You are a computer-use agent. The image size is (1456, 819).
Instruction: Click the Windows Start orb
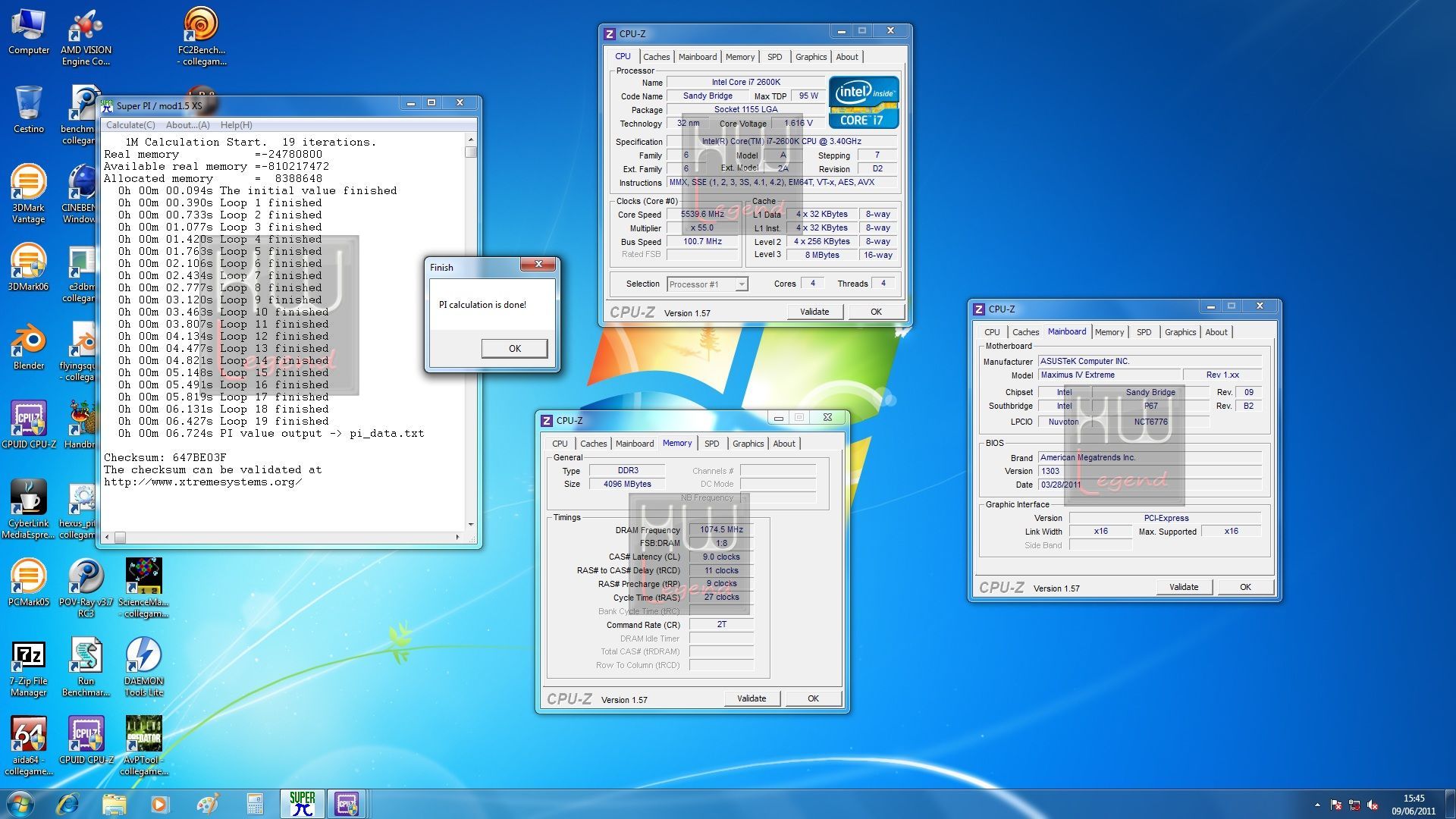(x=20, y=804)
